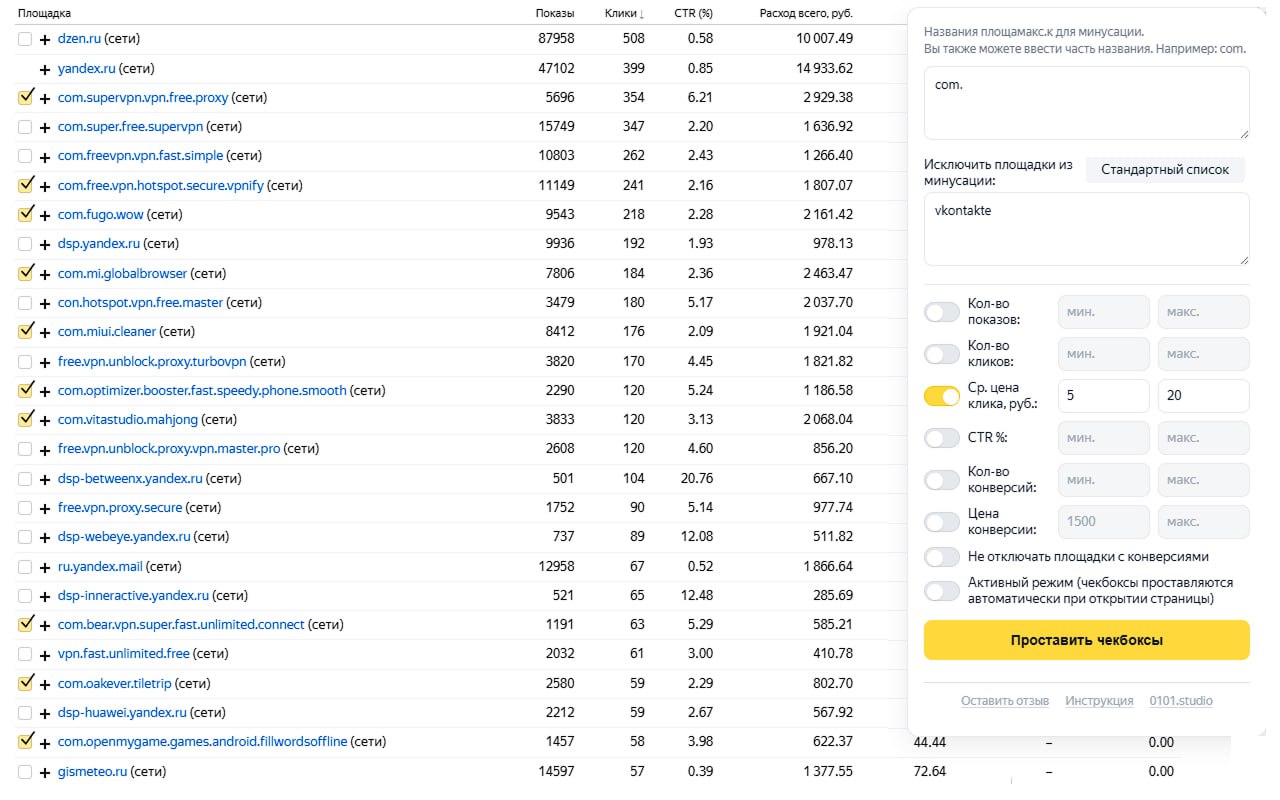Image resolution: width=1280 pixels, height=800 pixels.
Task: Expand com.fugo.wow row details
Action: [44, 215]
